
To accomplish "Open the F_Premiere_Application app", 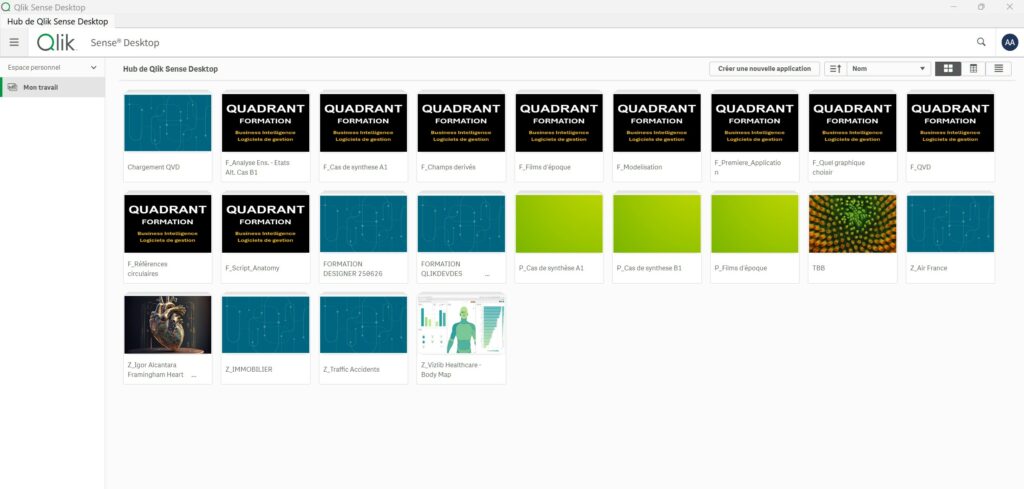I will (755, 135).
